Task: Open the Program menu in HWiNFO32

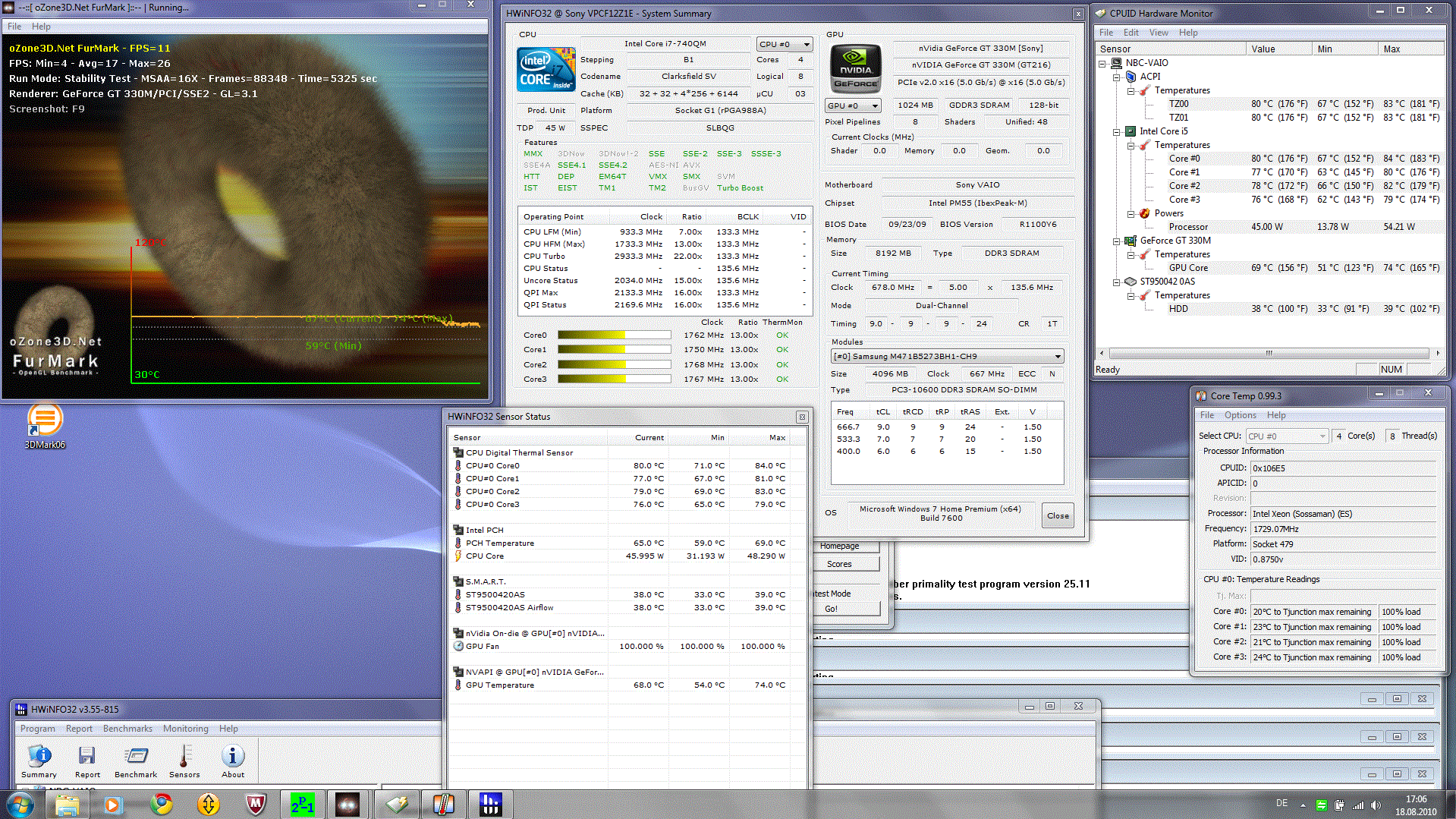Action: point(37,729)
